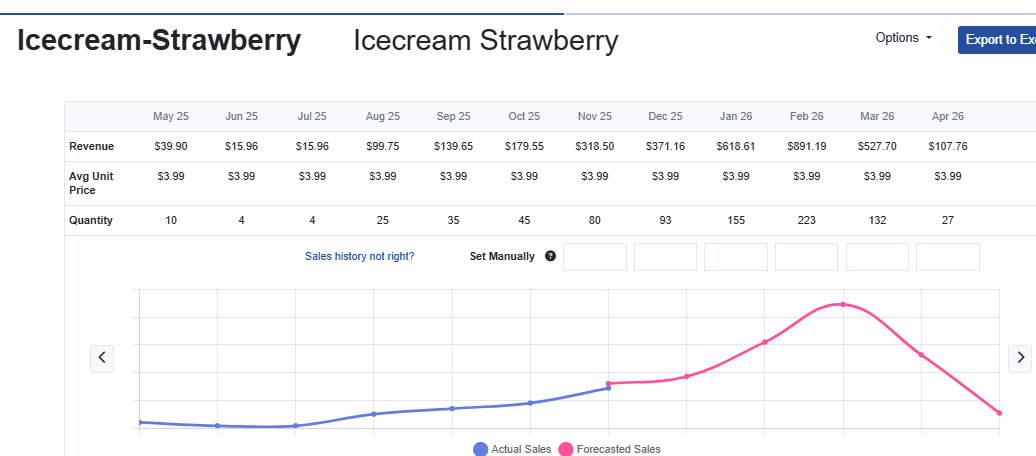
Task: Select the Feb 26 revenue value $891.19
Action: coord(806,146)
